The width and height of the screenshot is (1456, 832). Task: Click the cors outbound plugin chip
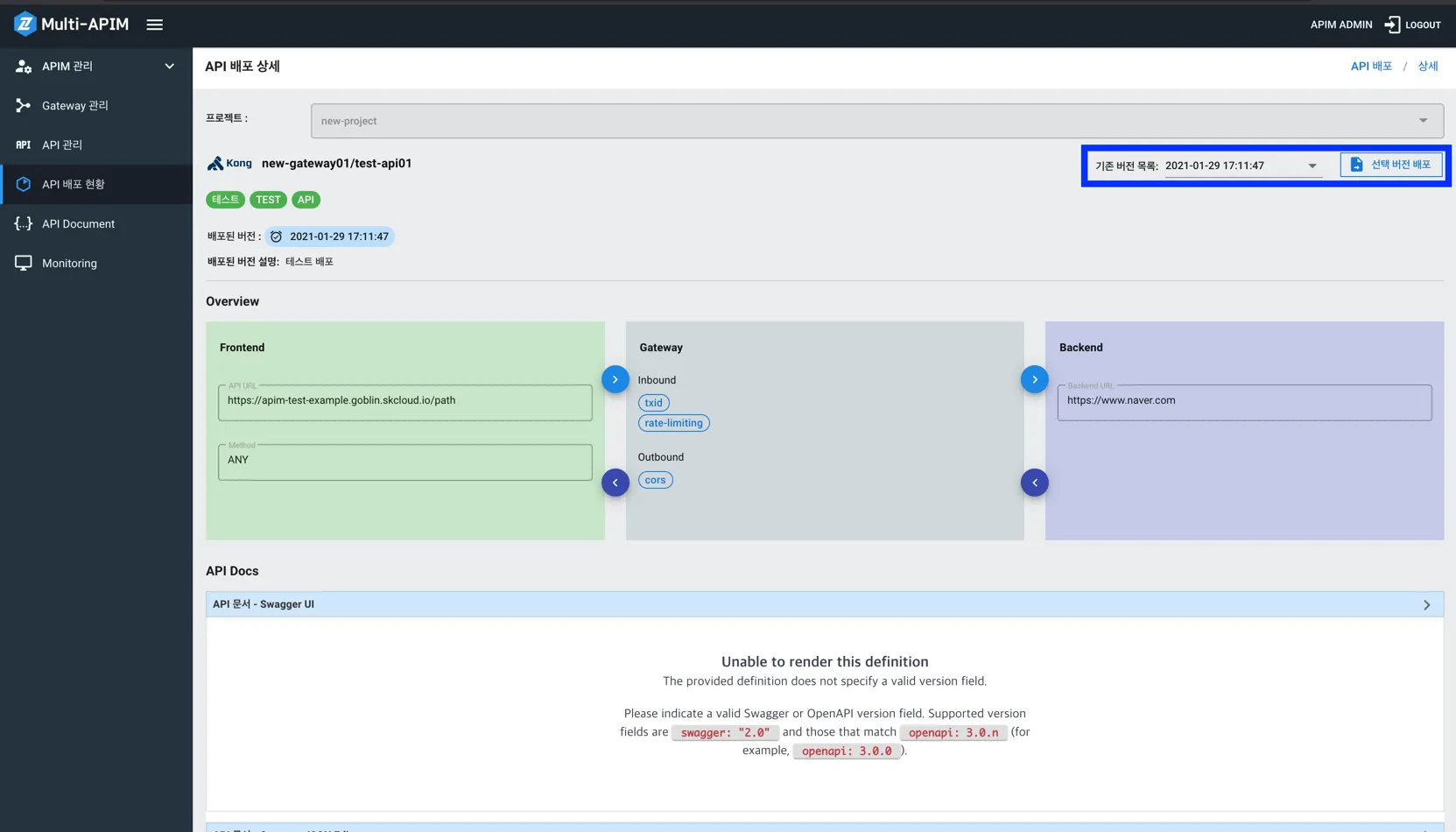(655, 480)
